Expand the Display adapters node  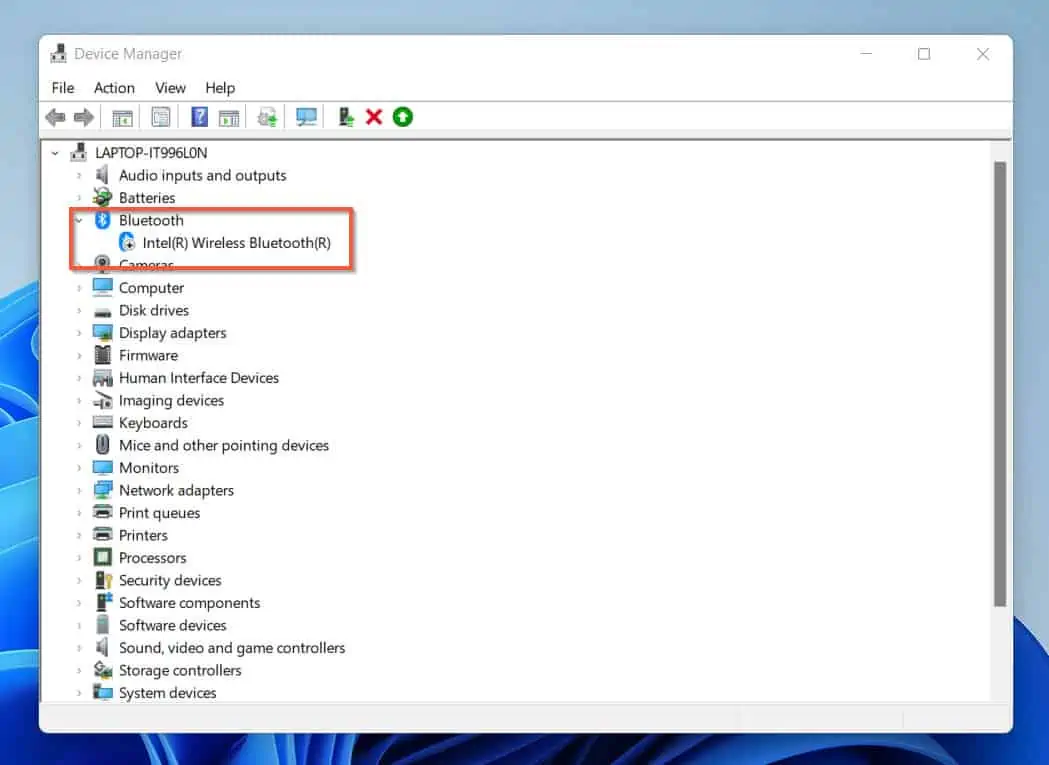point(79,333)
